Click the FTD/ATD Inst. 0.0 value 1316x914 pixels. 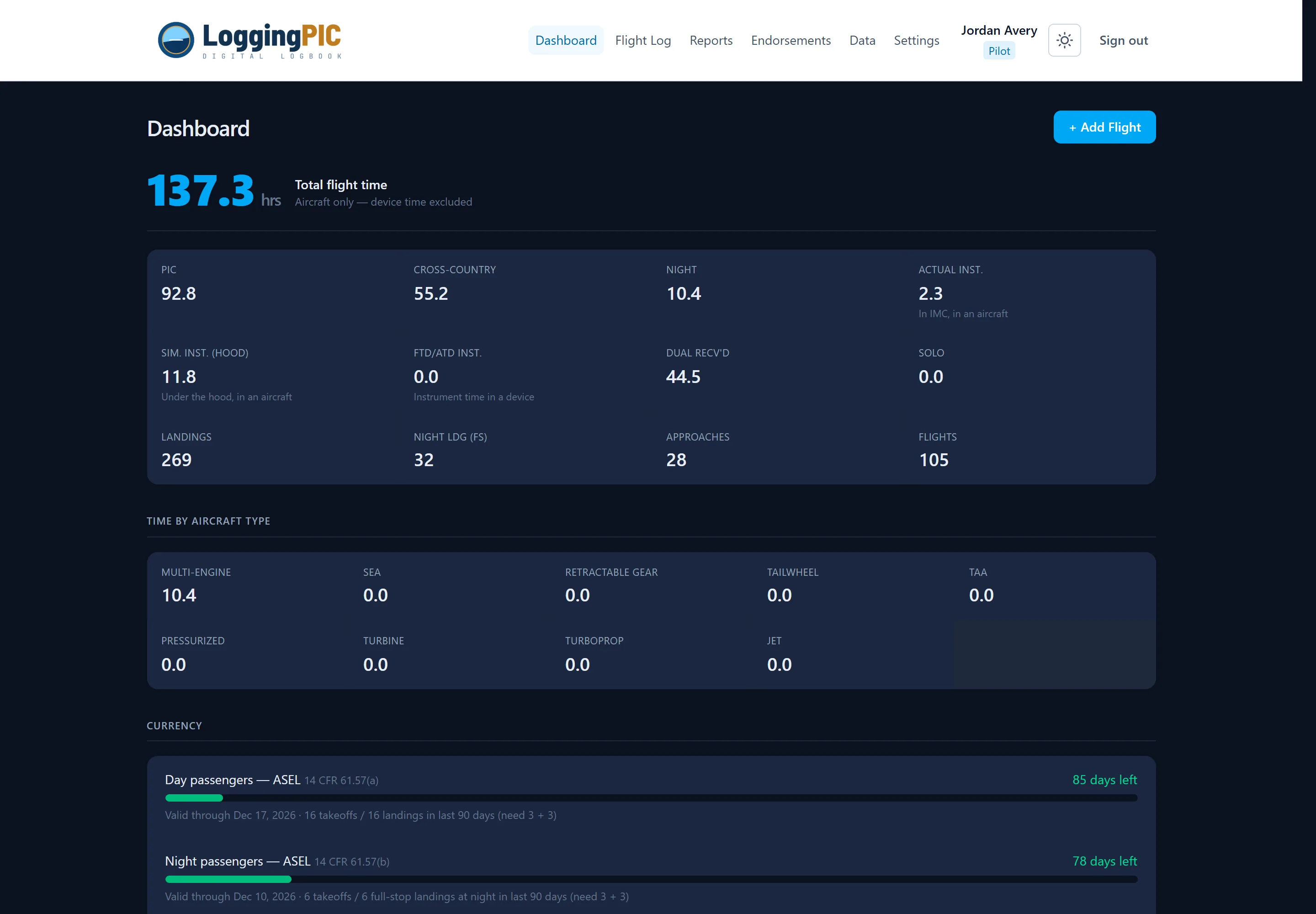[x=425, y=377]
